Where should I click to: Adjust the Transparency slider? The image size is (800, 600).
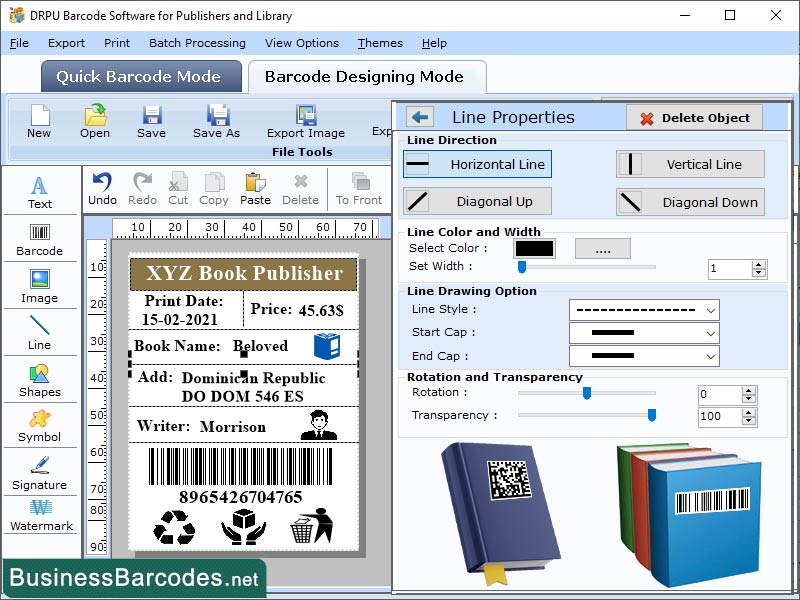[x=652, y=413]
